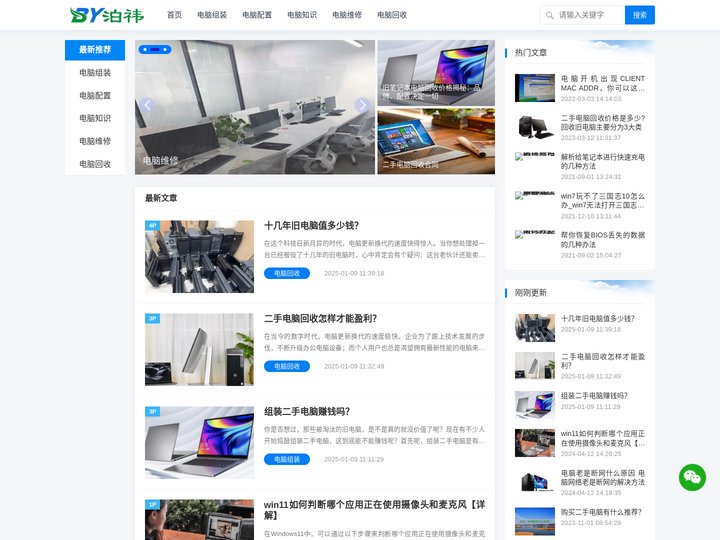Image resolution: width=720 pixels, height=540 pixels.
Task: Open win11 摄像头 article thumbnail in 最新文章
Action: pos(199,520)
